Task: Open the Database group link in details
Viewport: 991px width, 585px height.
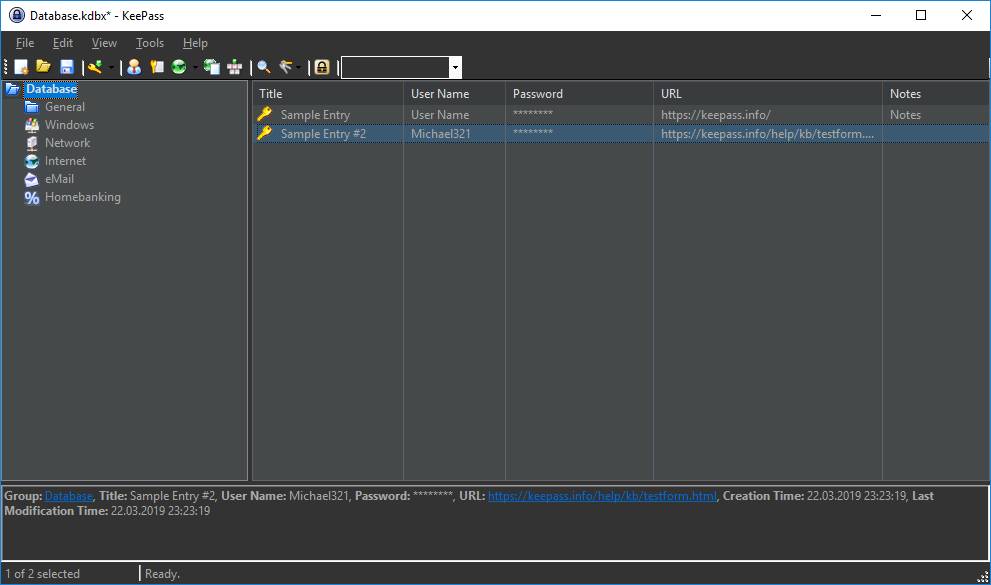Action: [x=69, y=496]
